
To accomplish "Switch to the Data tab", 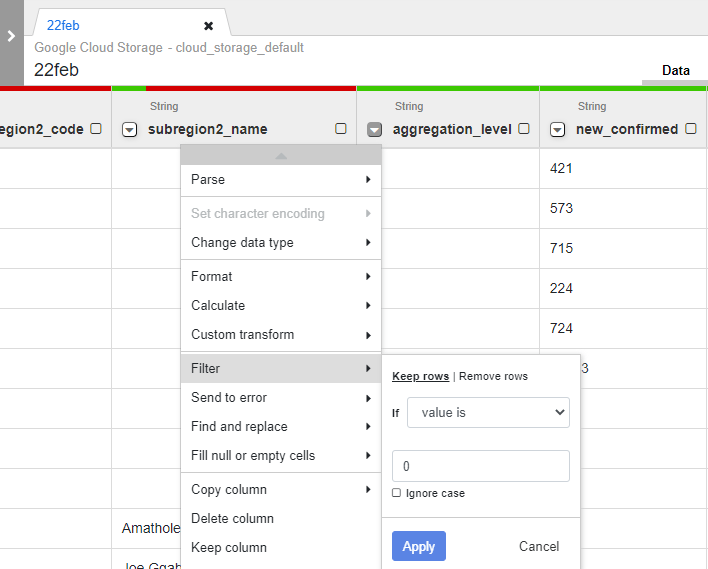I will 675,71.
